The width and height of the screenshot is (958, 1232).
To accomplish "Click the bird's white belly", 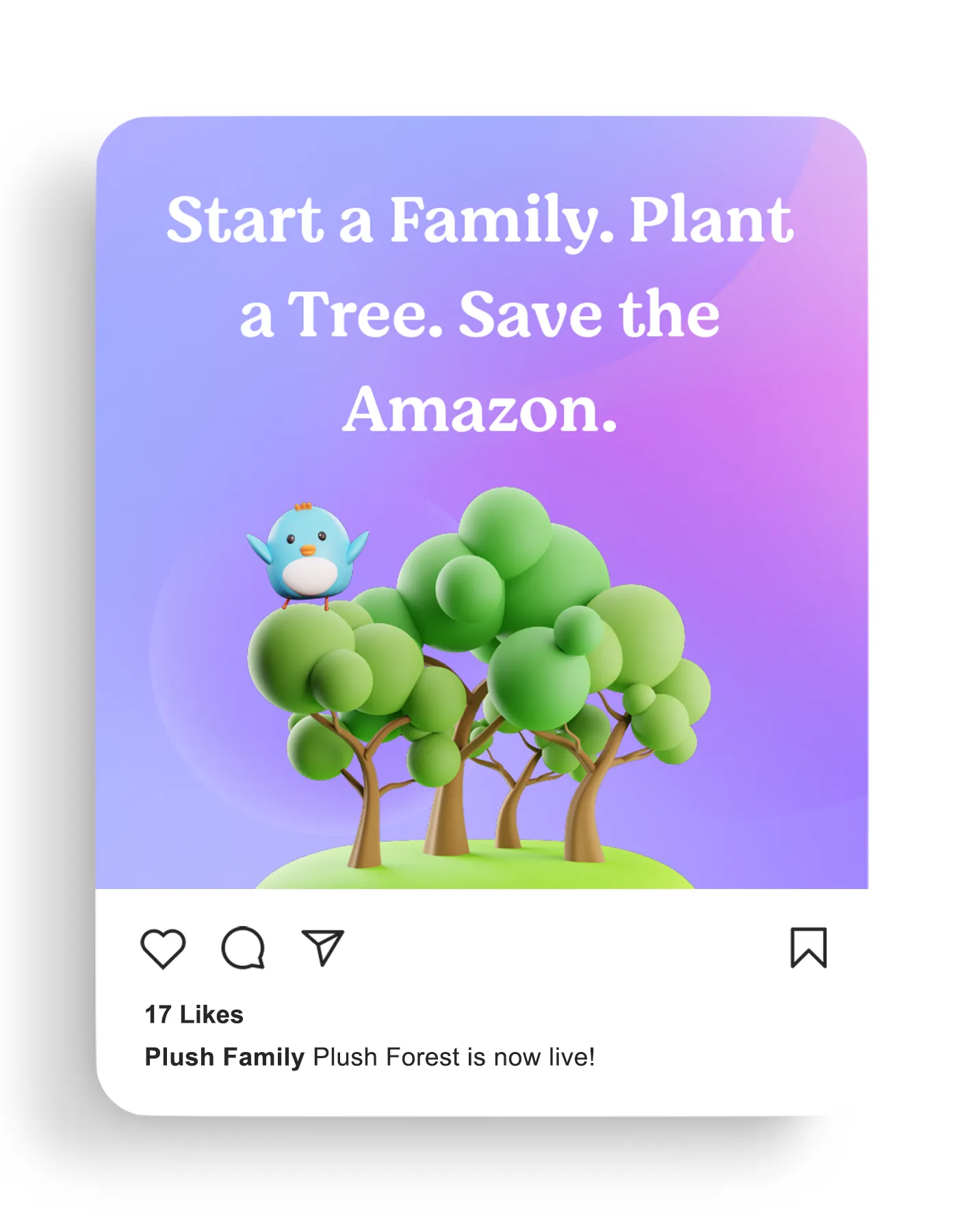I will tap(309, 575).
